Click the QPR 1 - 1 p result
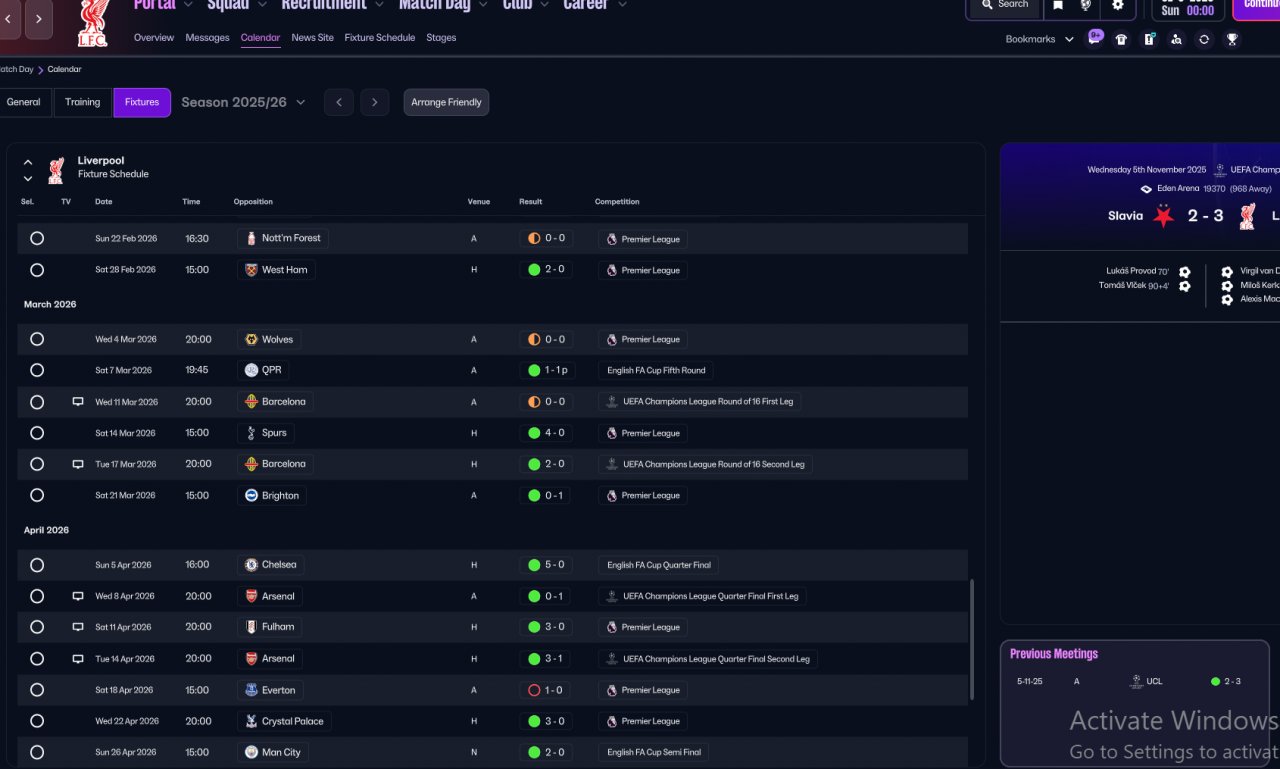 pyautogui.click(x=547, y=370)
